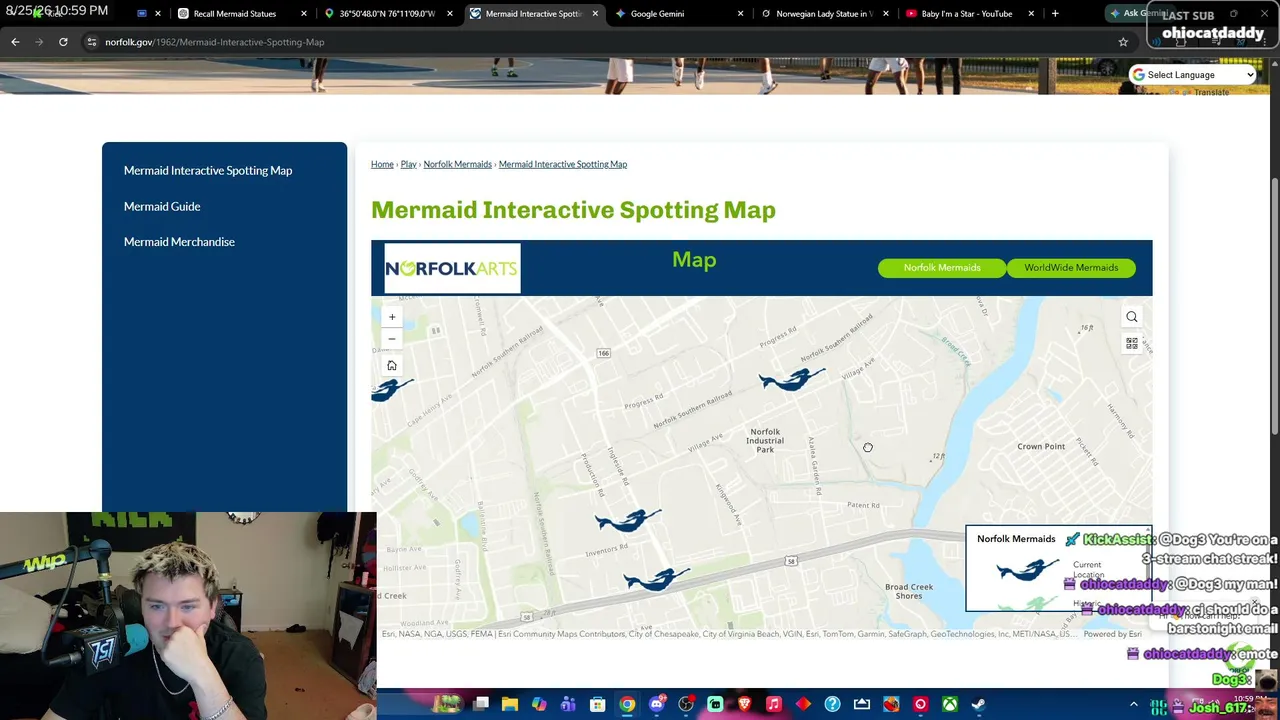Open Brave browser from the taskbar
This screenshot has width=1280, height=720.
(x=744, y=704)
